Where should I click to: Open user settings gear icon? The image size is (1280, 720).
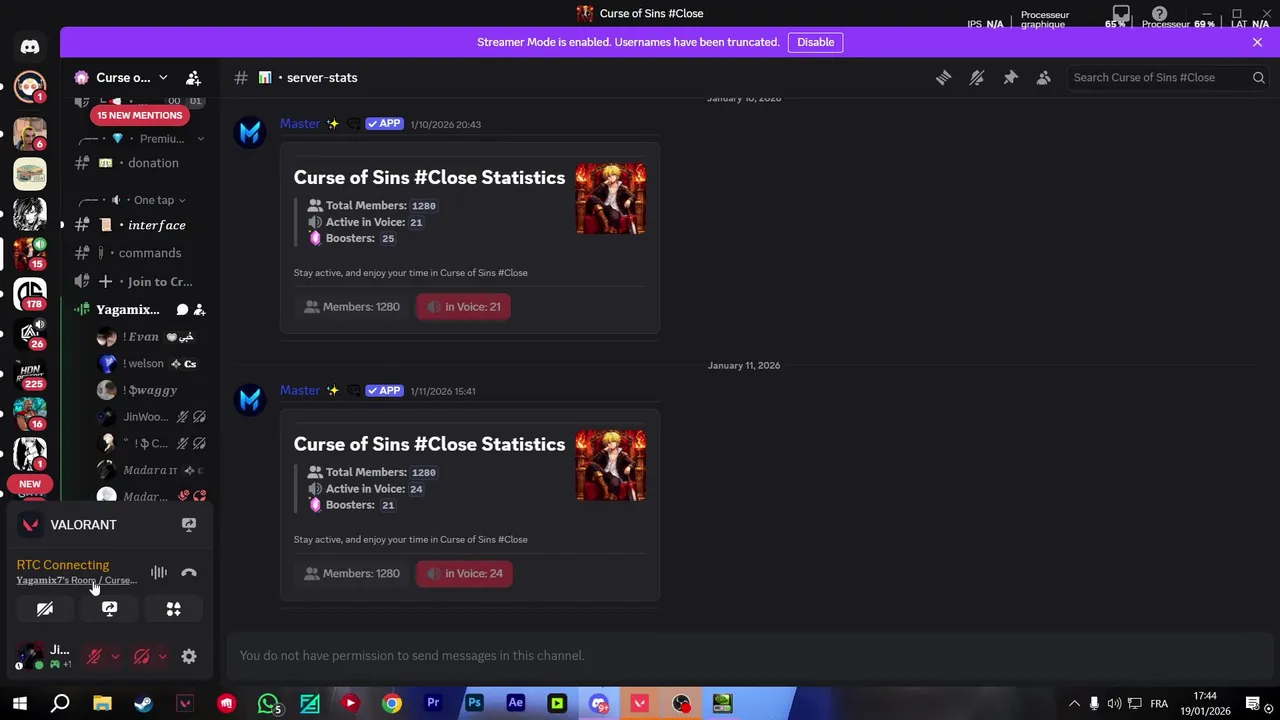pyautogui.click(x=189, y=656)
